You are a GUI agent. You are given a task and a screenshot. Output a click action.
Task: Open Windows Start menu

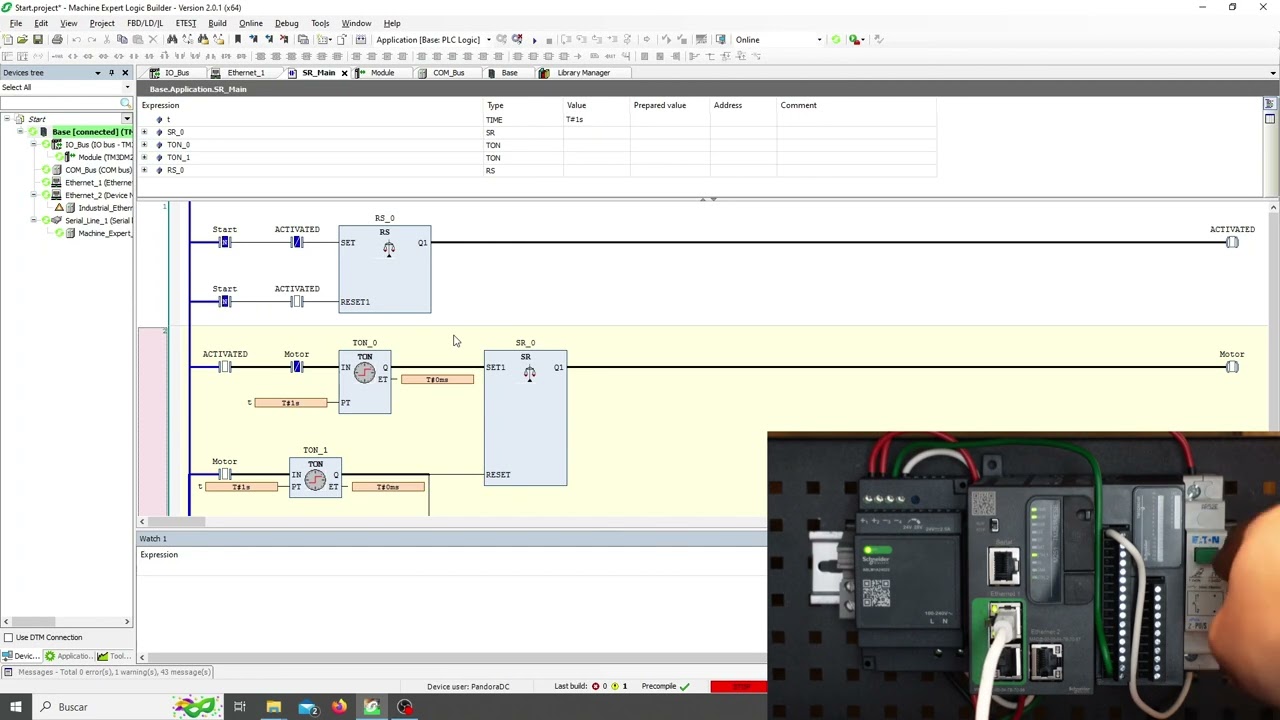click(x=15, y=707)
